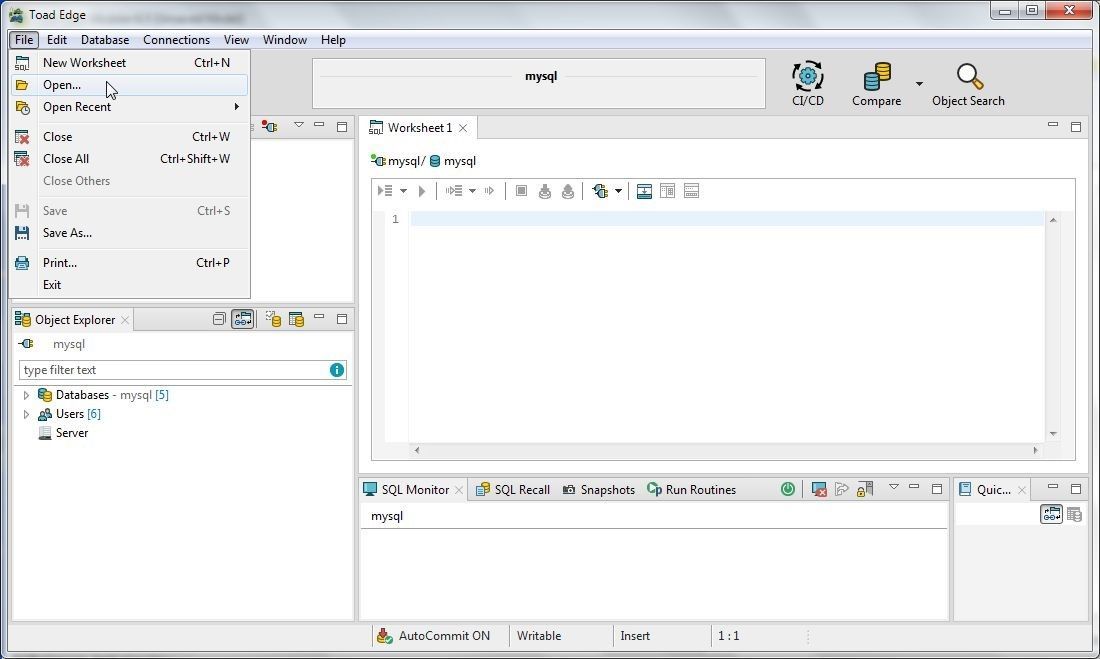Toggle the green SQL Monitor power button
Viewport: 1100px width, 659px height.
tap(788, 489)
